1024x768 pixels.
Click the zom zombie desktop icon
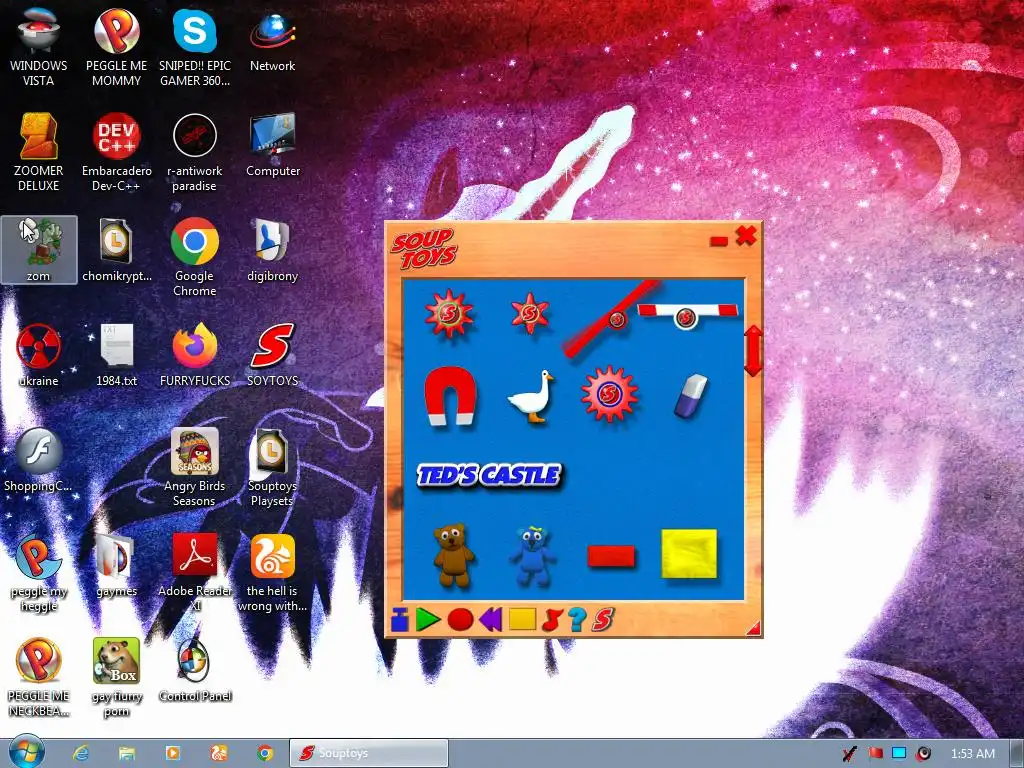(x=39, y=250)
